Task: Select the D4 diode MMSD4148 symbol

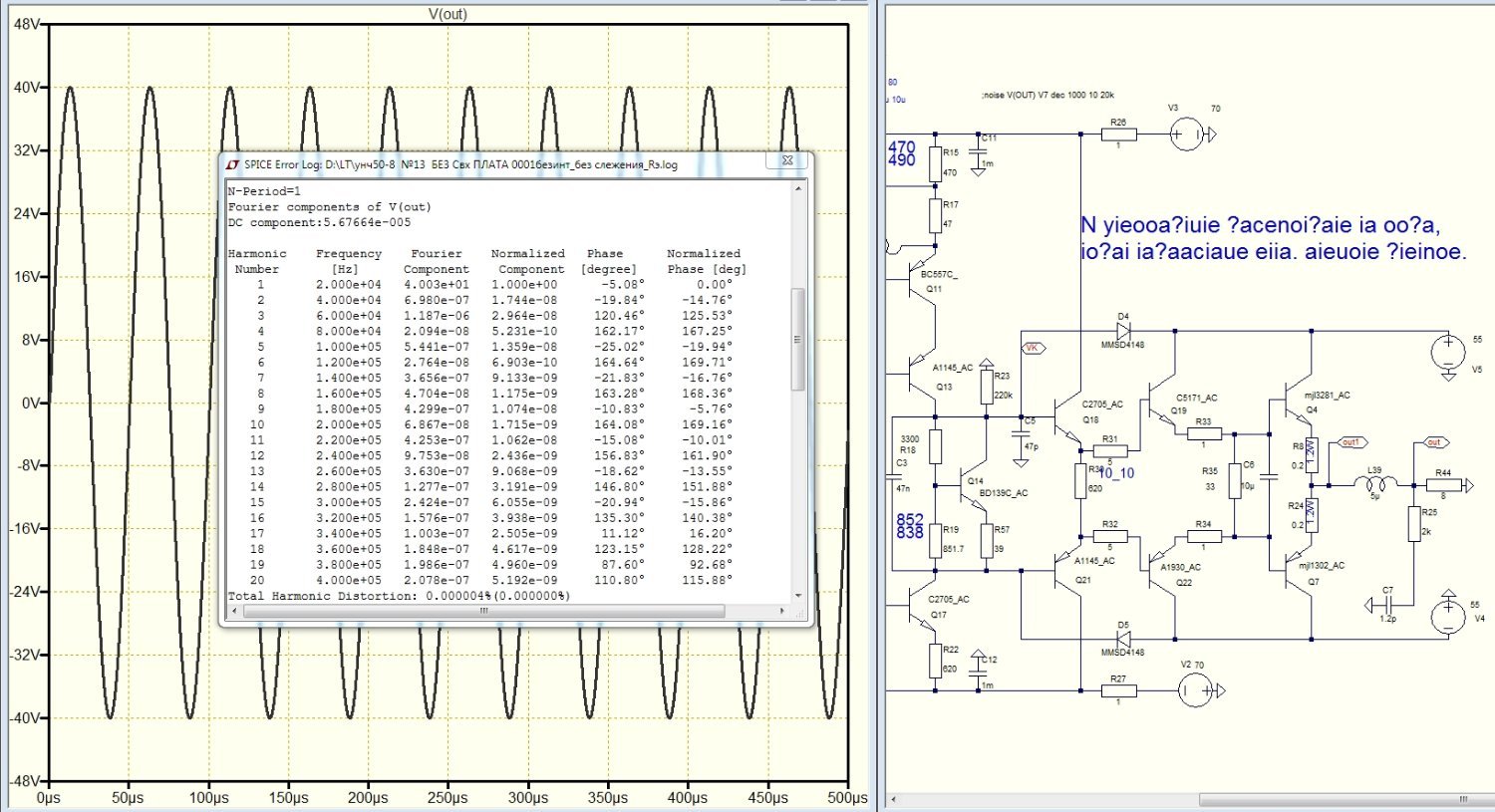Action: click(1123, 331)
